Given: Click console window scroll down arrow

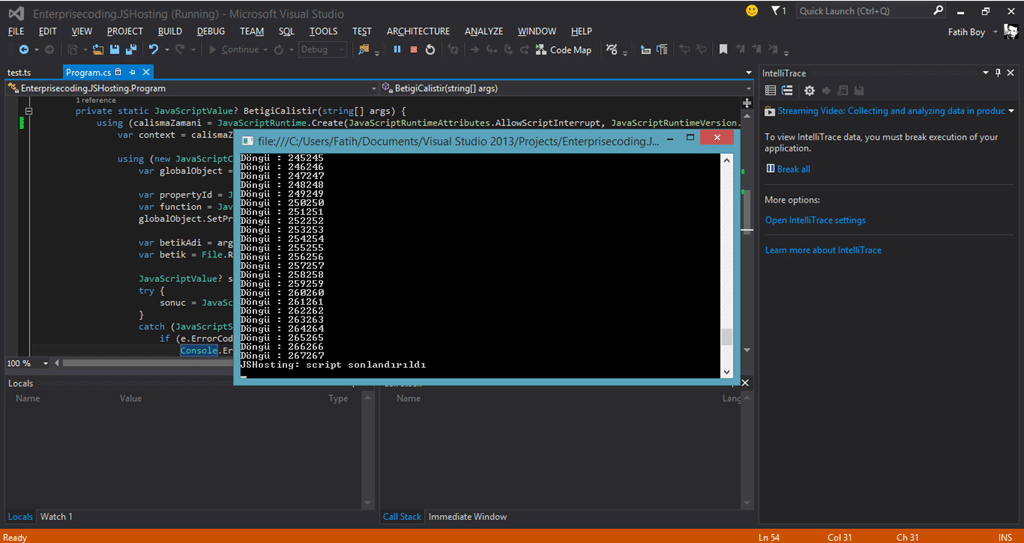Looking at the screenshot, I should pos(726,371).
